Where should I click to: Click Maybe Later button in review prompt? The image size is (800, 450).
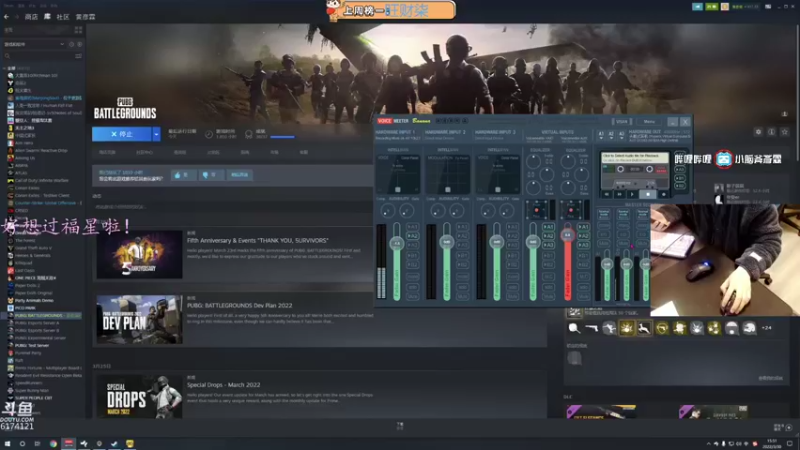click(x=239, y=175)
